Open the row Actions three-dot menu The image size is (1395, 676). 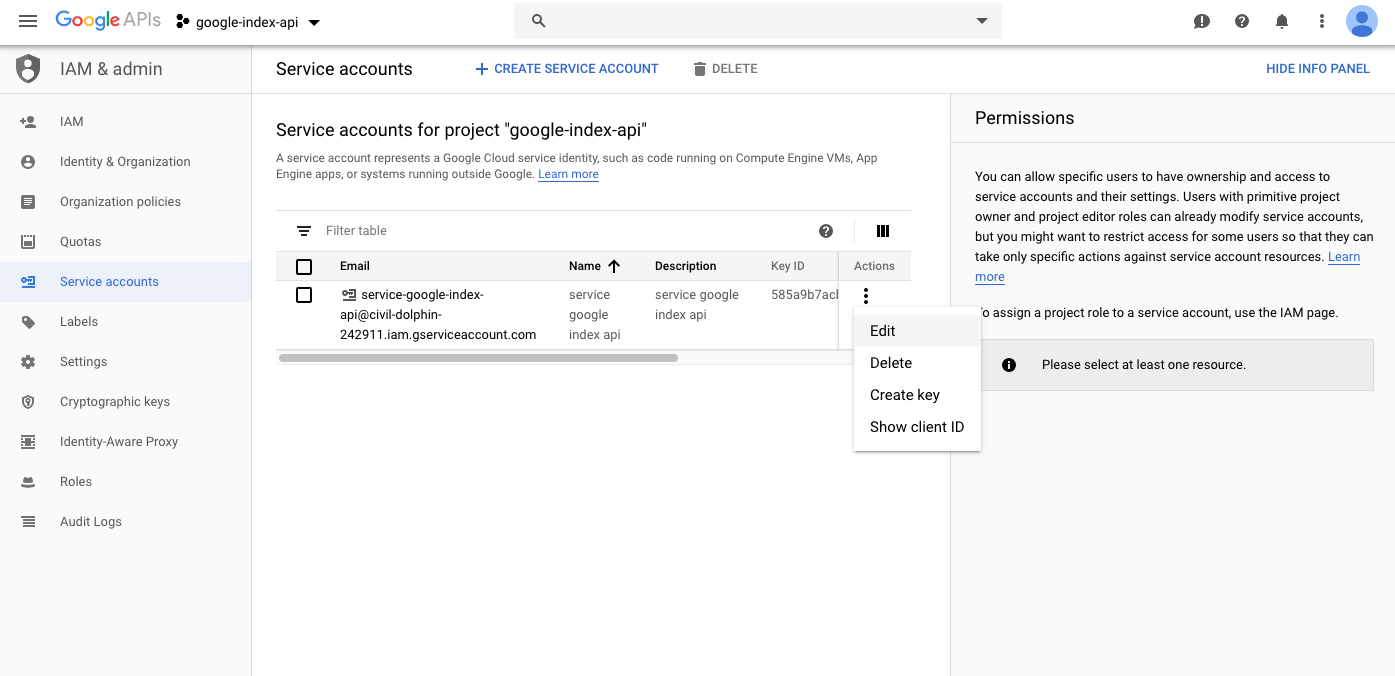pyautogui.click(x=866, y=296)
